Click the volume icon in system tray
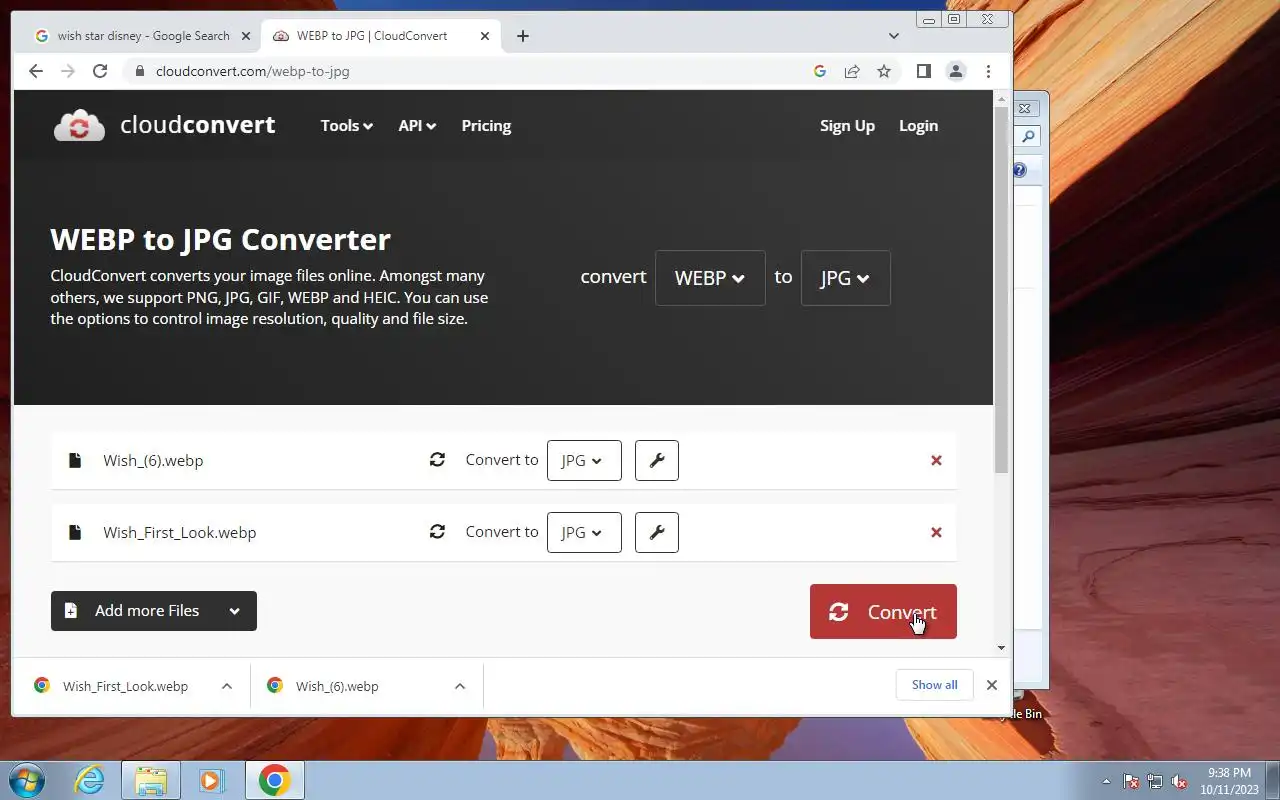 [1180, 781]
